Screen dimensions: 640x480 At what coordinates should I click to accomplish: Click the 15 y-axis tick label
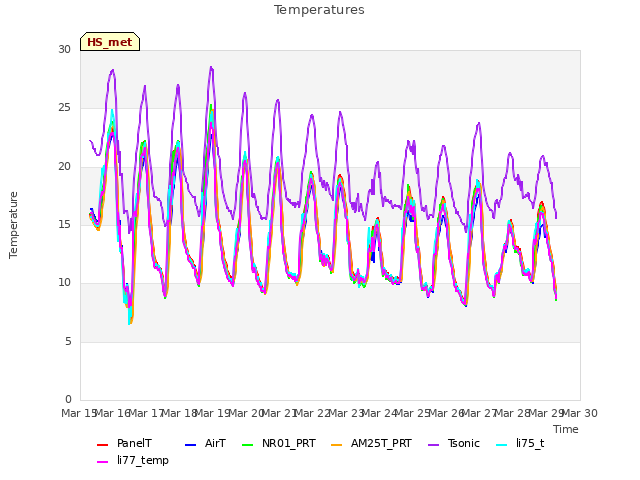(x=64, y=225)
